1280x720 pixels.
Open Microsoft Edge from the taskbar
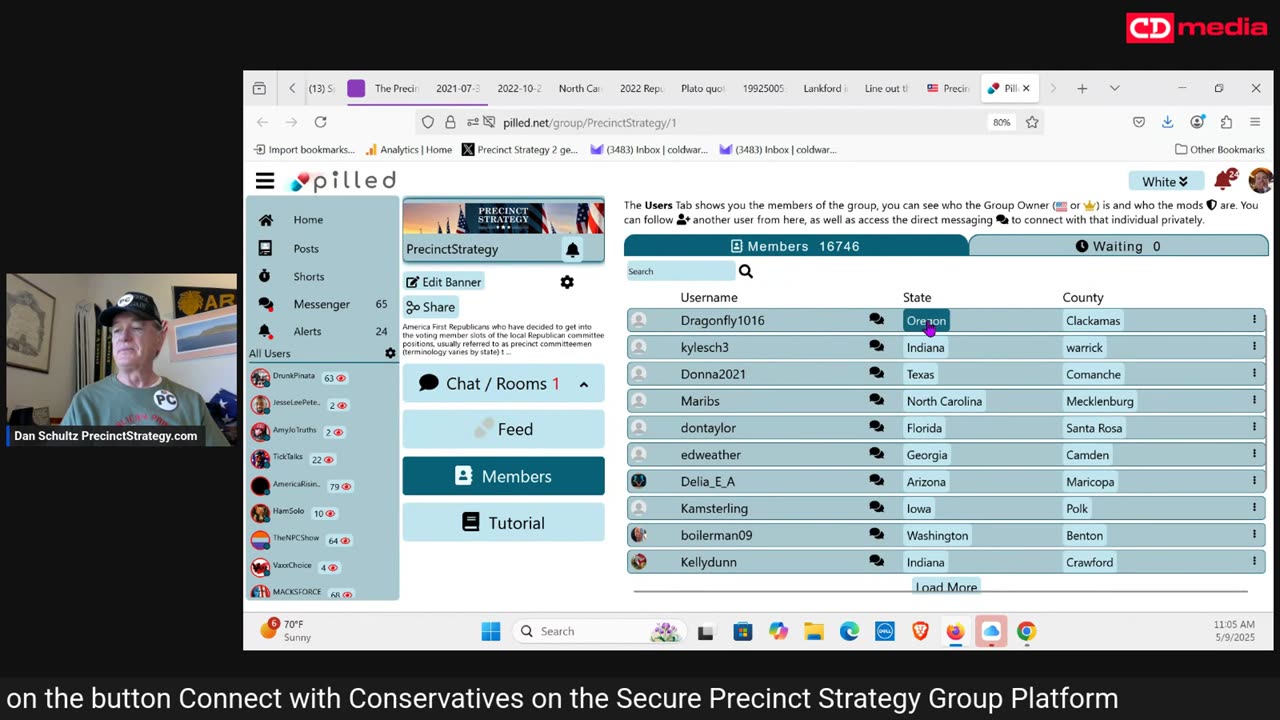(x=849, y=631)
